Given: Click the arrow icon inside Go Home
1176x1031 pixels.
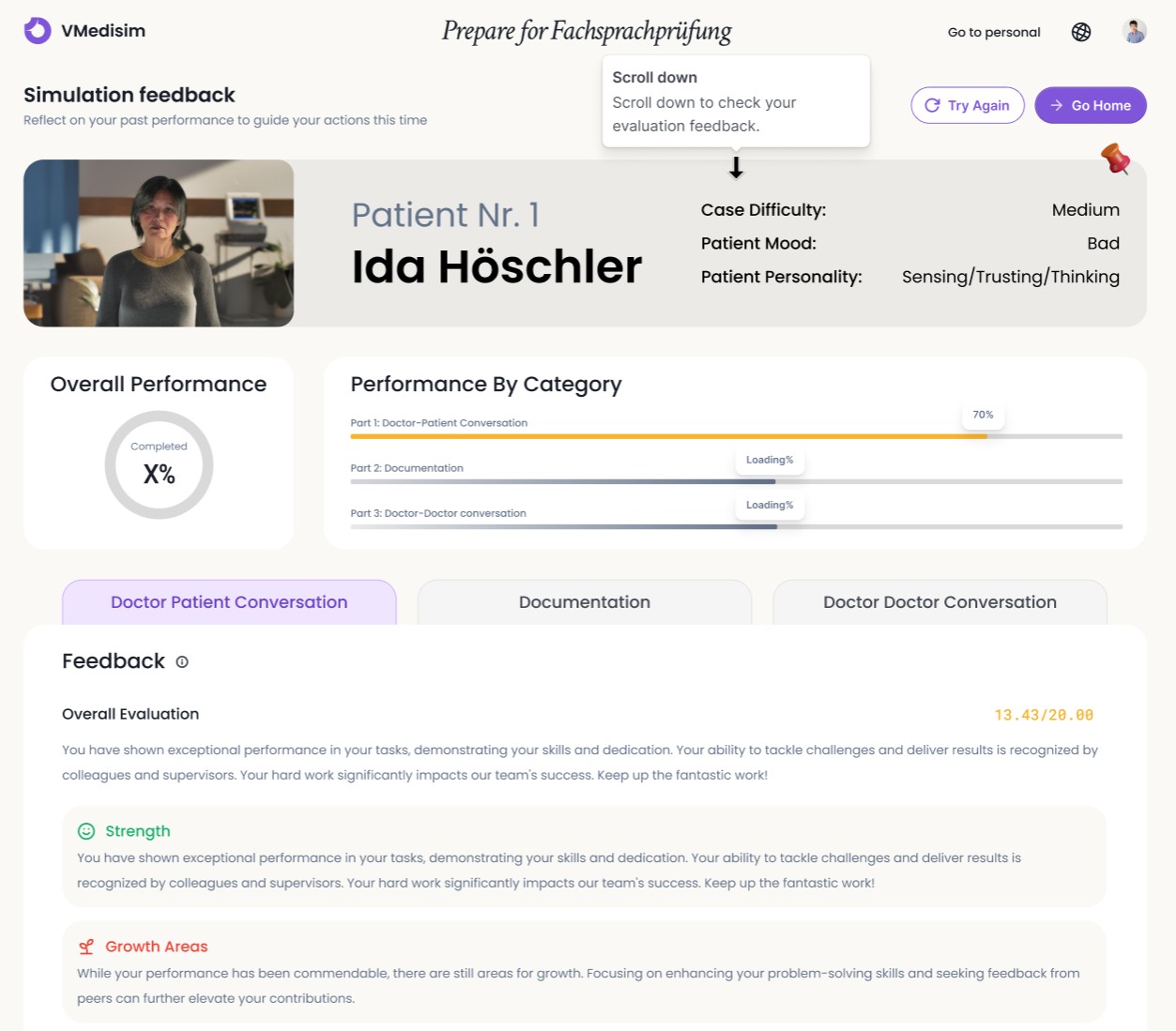Looking at the screenshot, I should 1057,105.
